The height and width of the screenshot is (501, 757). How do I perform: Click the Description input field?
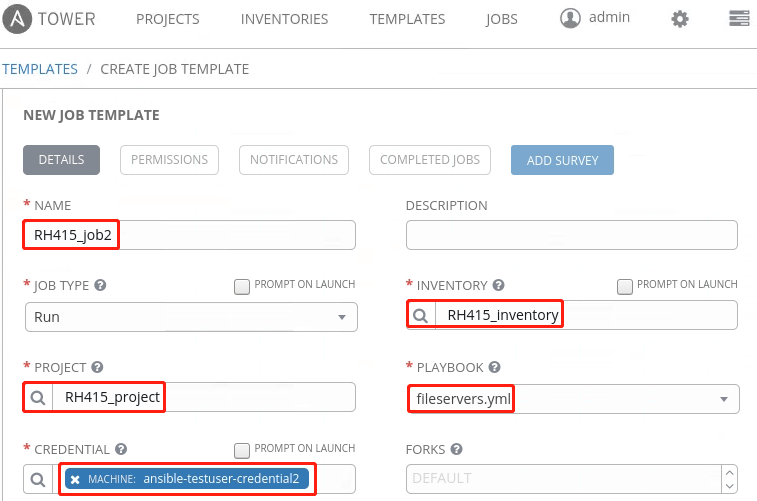(x=571, y=235)
